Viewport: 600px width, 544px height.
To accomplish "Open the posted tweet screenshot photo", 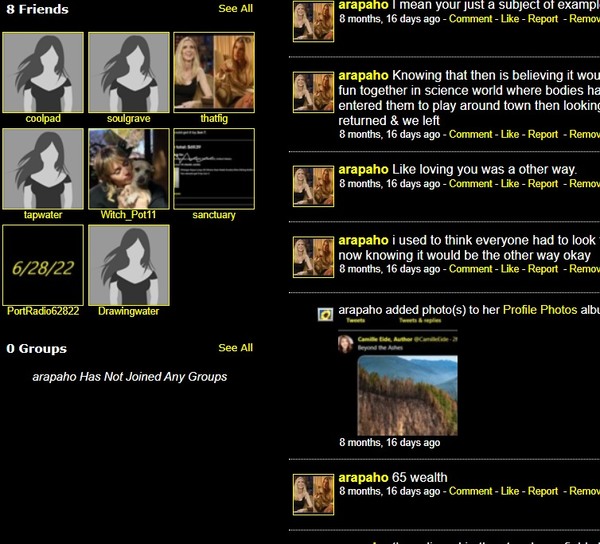I will (x=397, y=383).
